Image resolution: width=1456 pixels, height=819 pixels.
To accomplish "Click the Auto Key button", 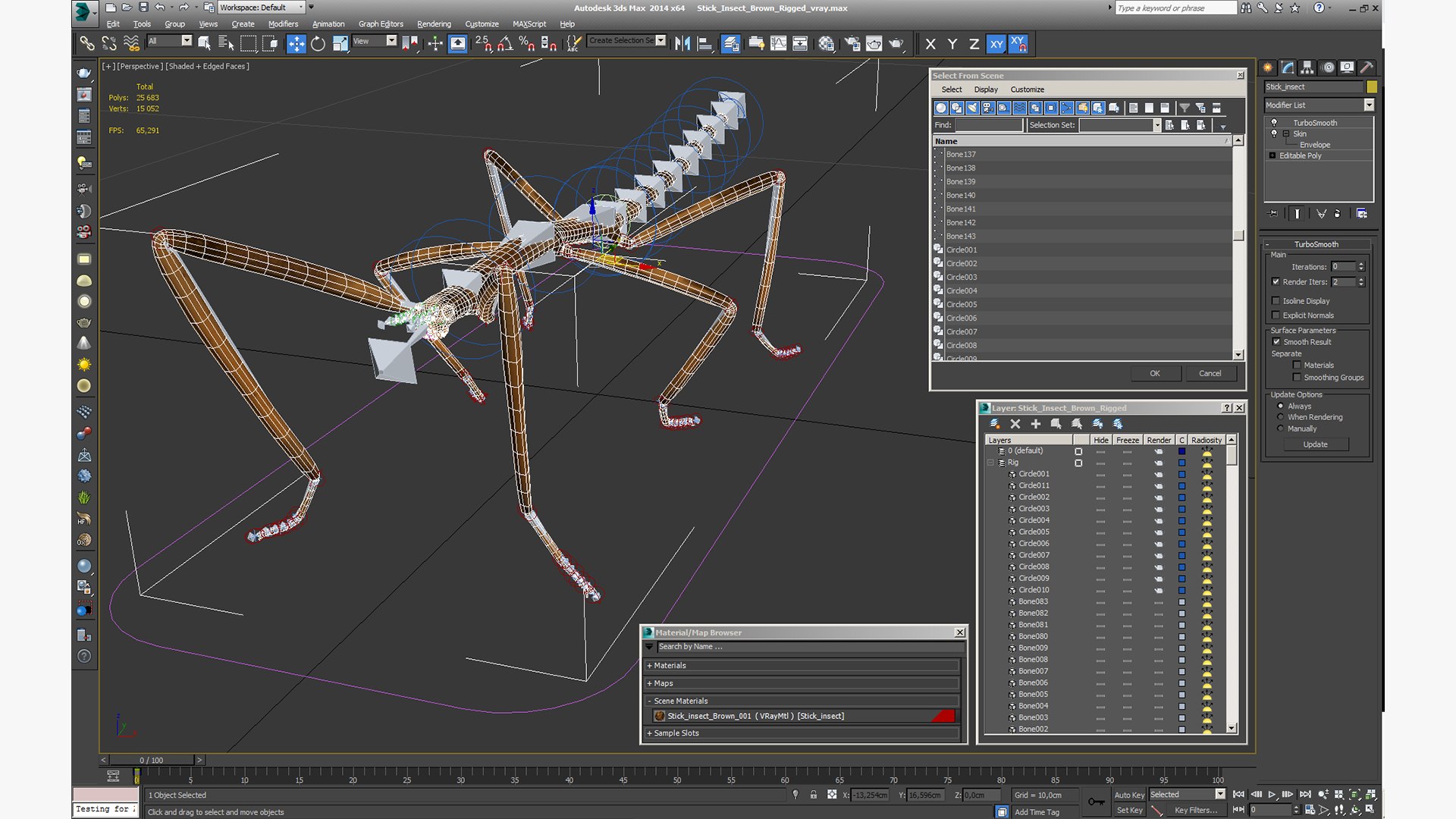I will click(1129, 795).
